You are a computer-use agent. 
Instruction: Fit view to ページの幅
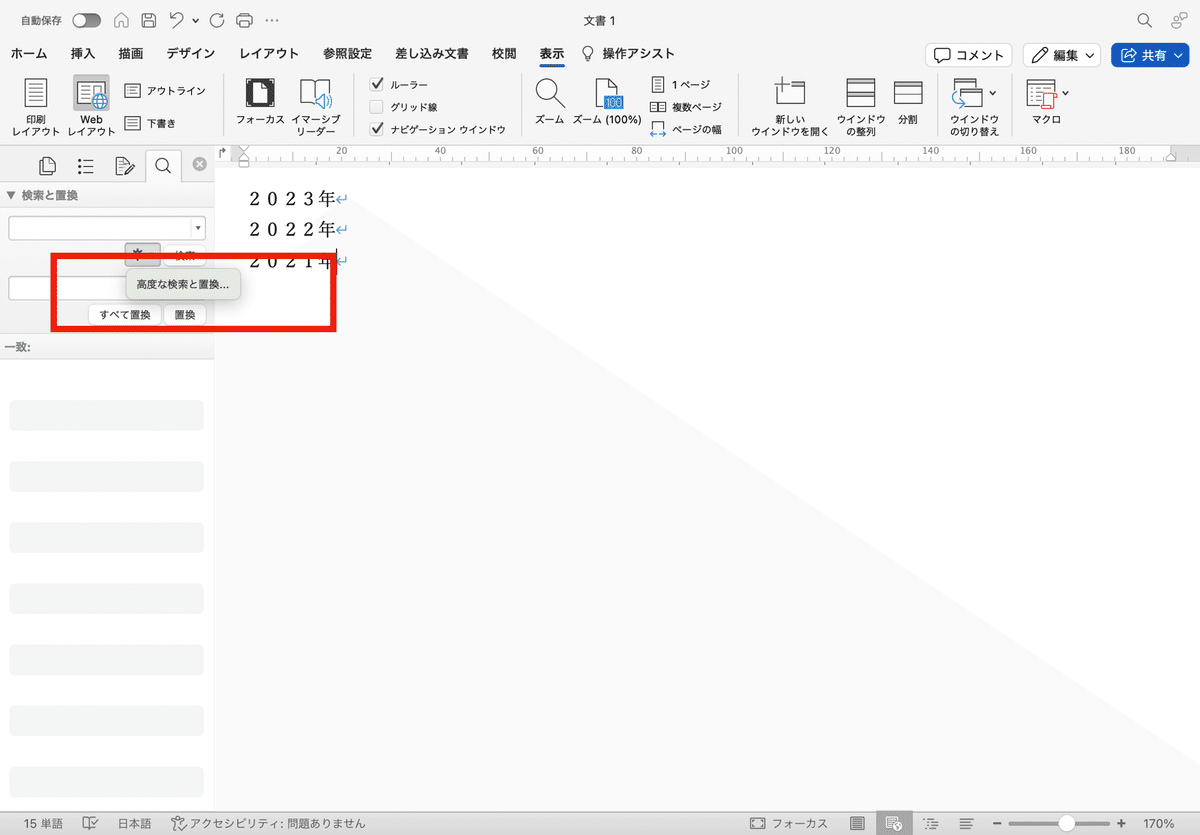coord(685,129)
